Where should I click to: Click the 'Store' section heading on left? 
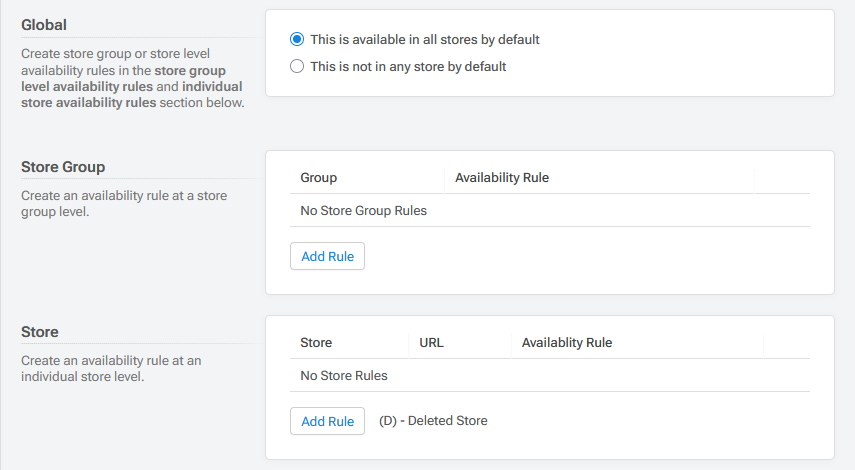(x=39, y=332)
